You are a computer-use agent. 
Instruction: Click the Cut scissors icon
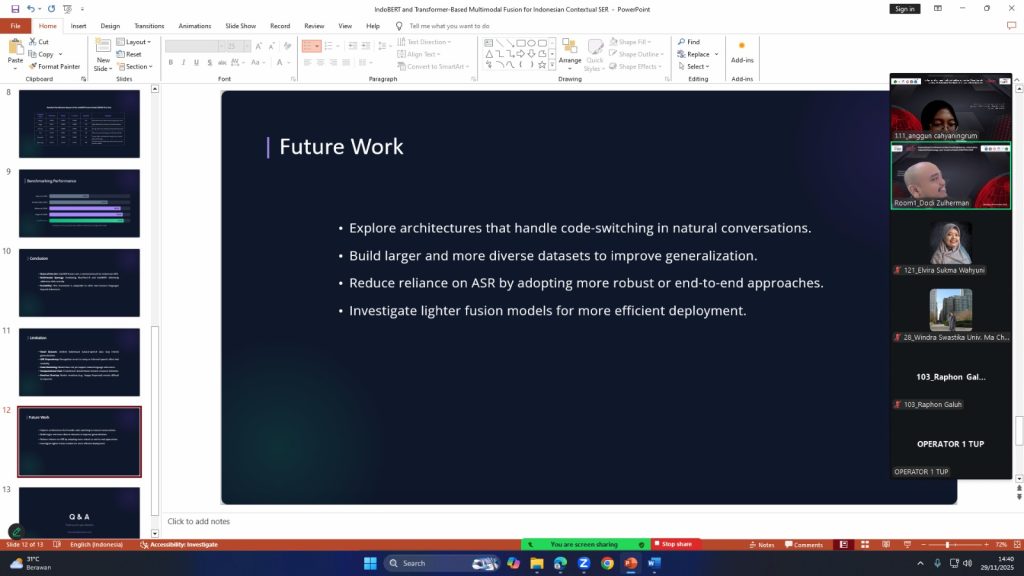33,42
